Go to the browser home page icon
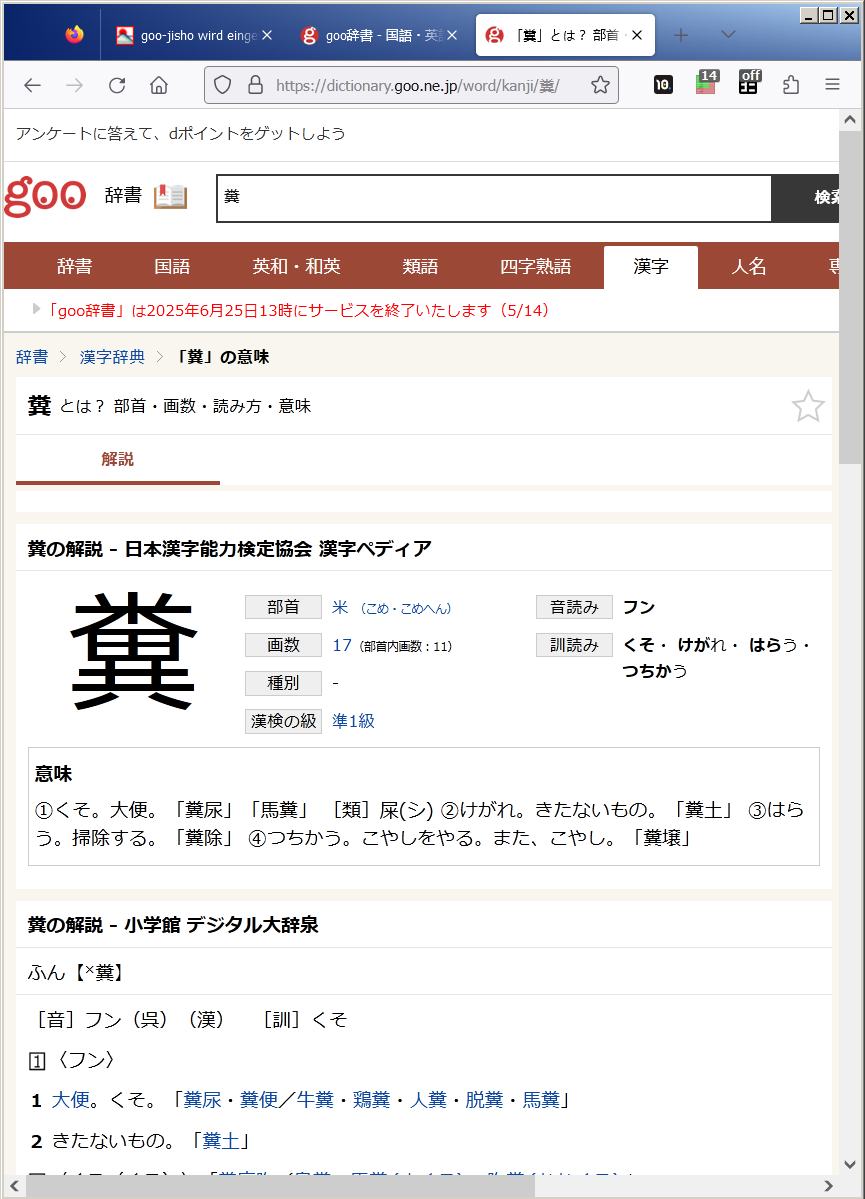Viewport: 865px width, 1199px height. point(159,85)
